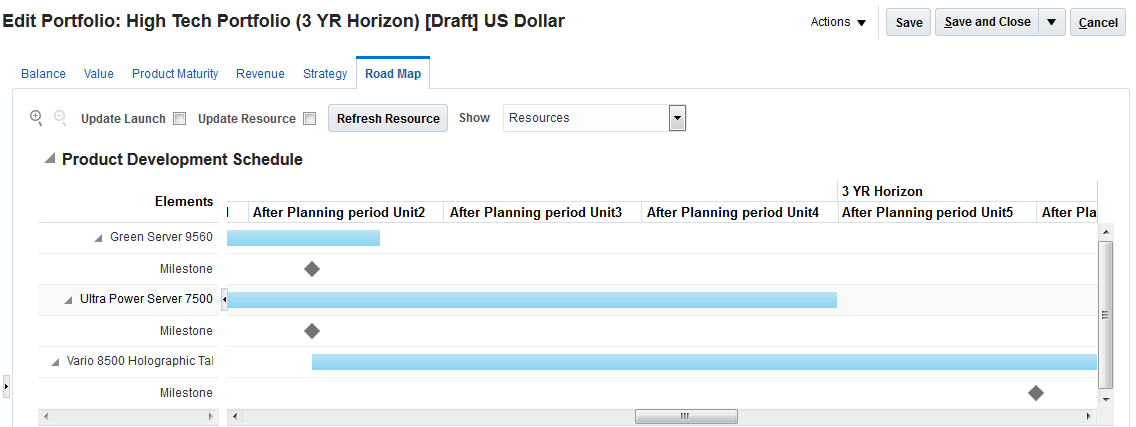
Task: Click the Ultra Power Server bar overflow arrow
Action: [x=224, y=299]
